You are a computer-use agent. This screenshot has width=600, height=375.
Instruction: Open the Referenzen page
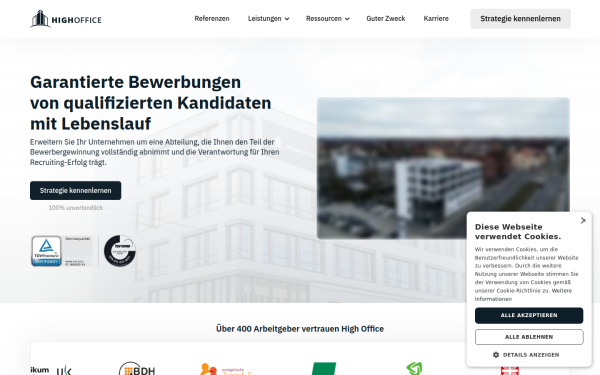(x=212, y=18)
